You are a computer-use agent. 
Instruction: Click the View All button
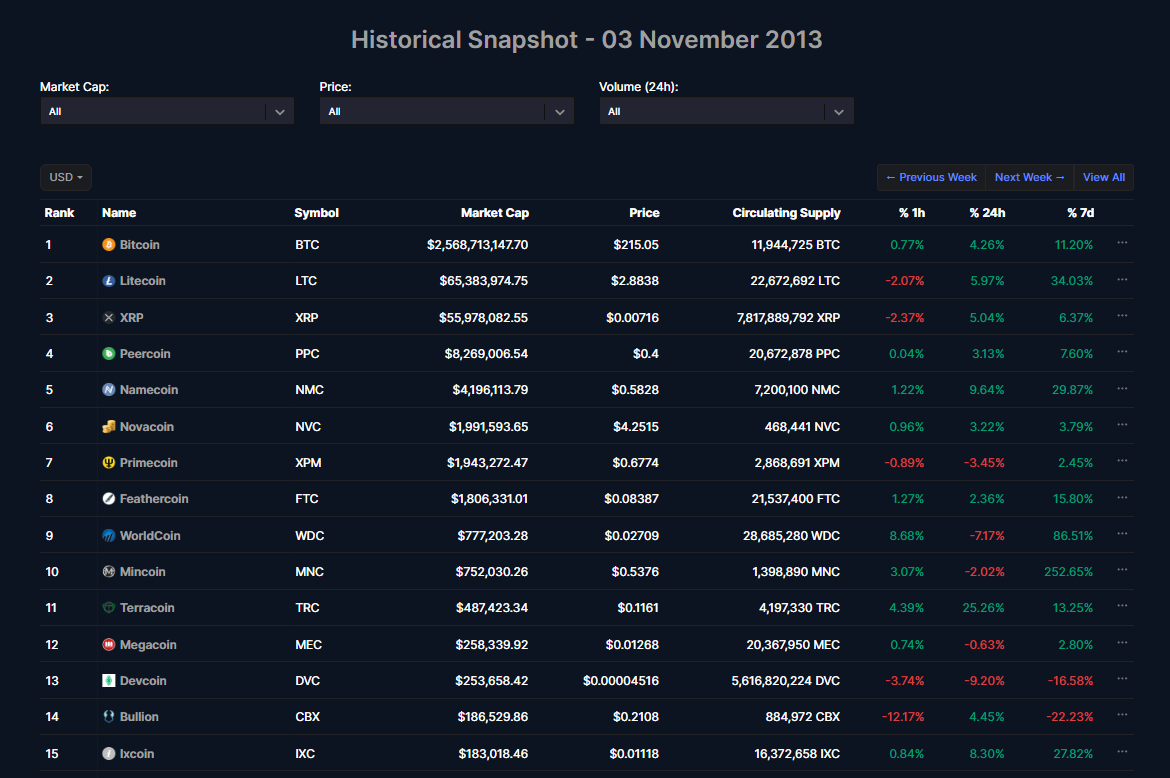click(1103, 178)
